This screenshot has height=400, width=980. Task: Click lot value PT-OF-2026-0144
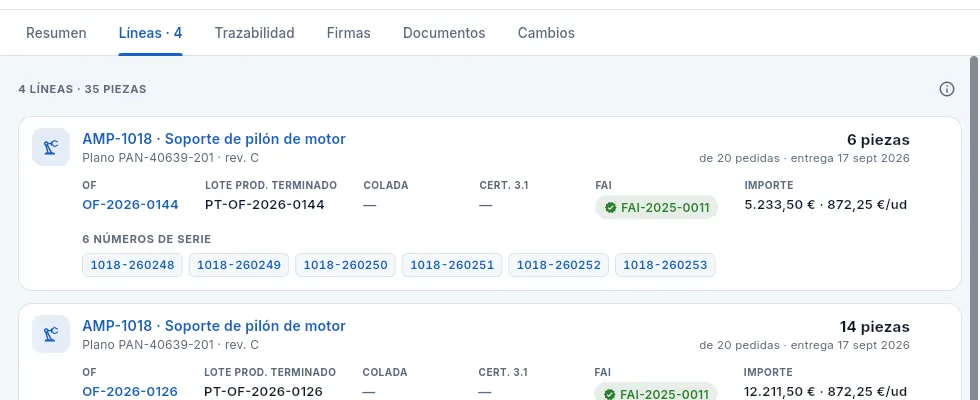pos(265,204)
